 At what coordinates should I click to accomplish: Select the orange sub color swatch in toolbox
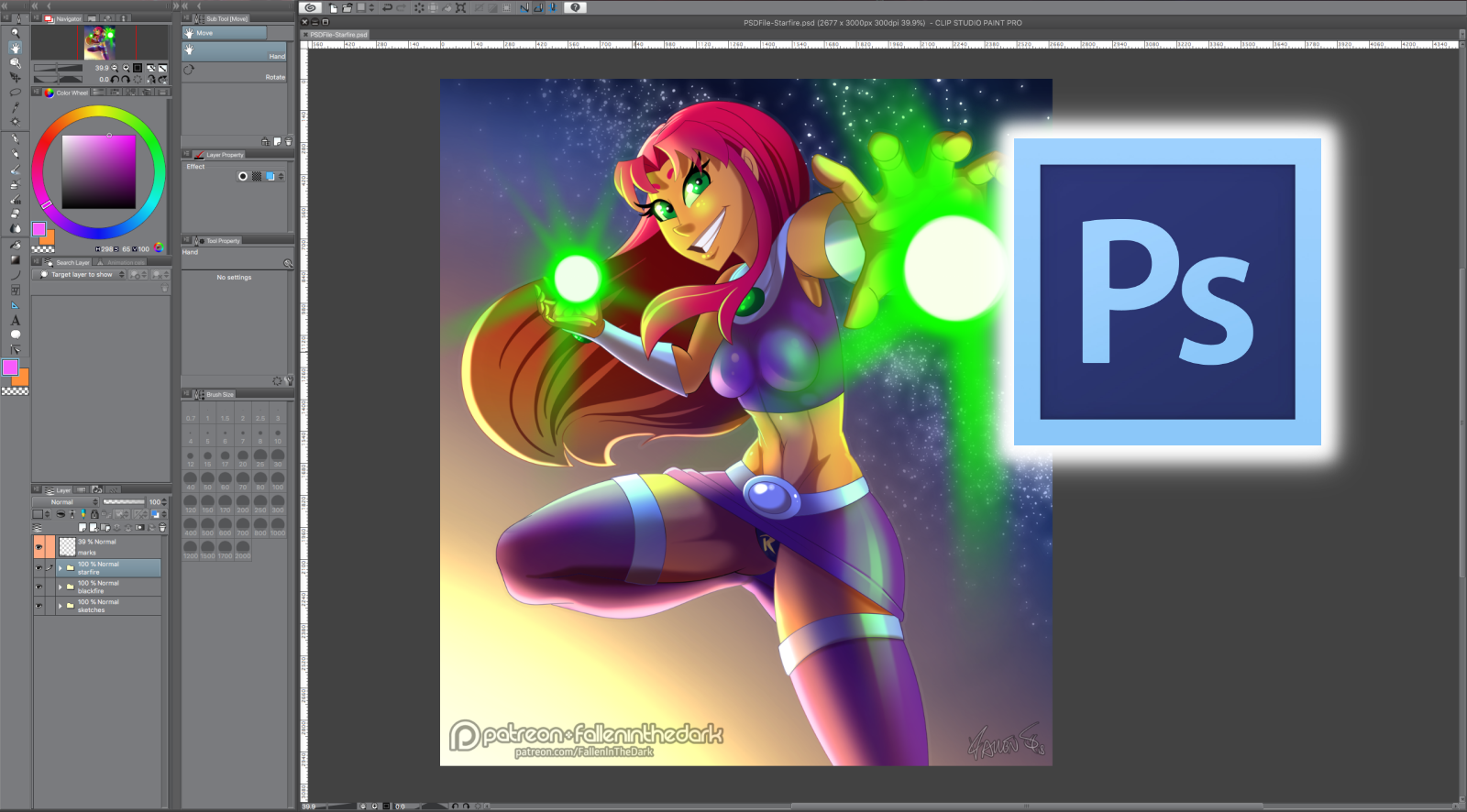tap(22, 379)
